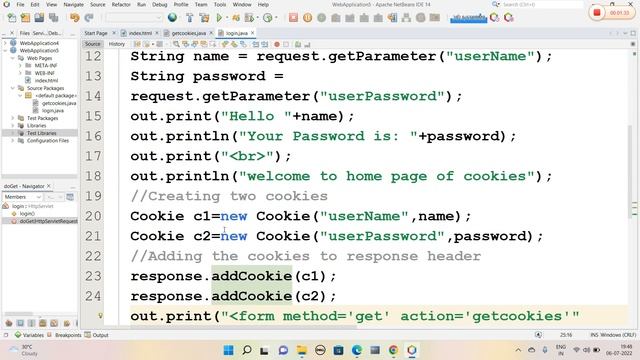The image size is (640, 360).
Task: Click the Debug Project icon
Action: pos(236,18)
